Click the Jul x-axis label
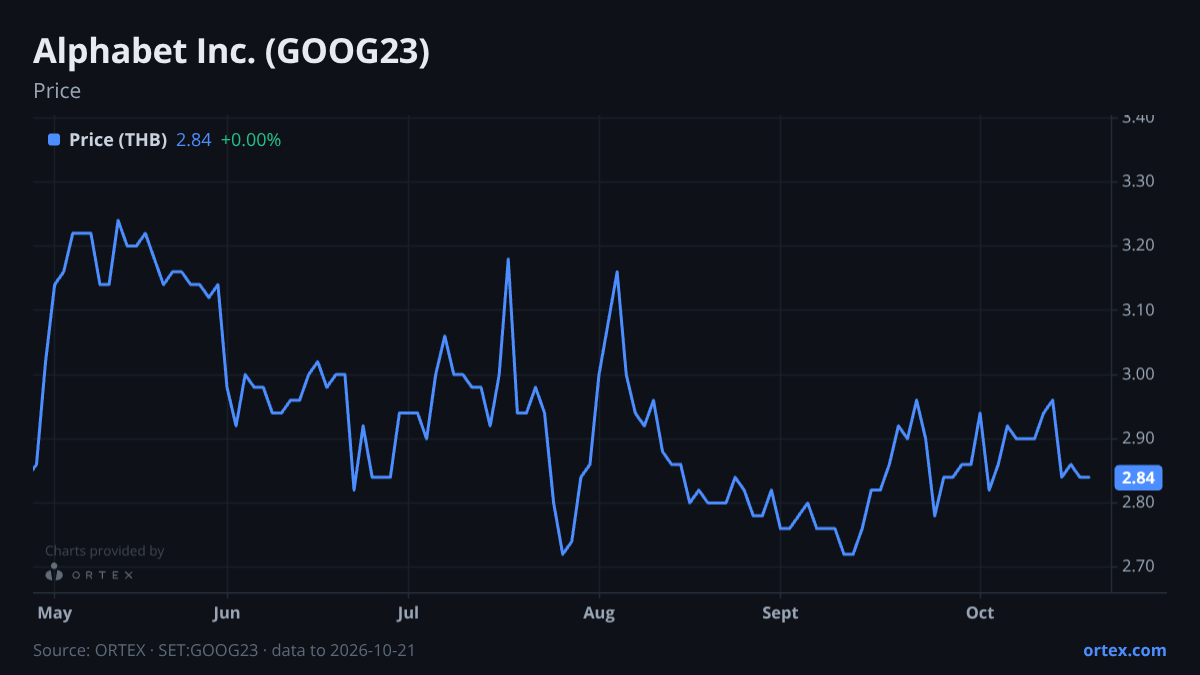 tap(407, 613)
